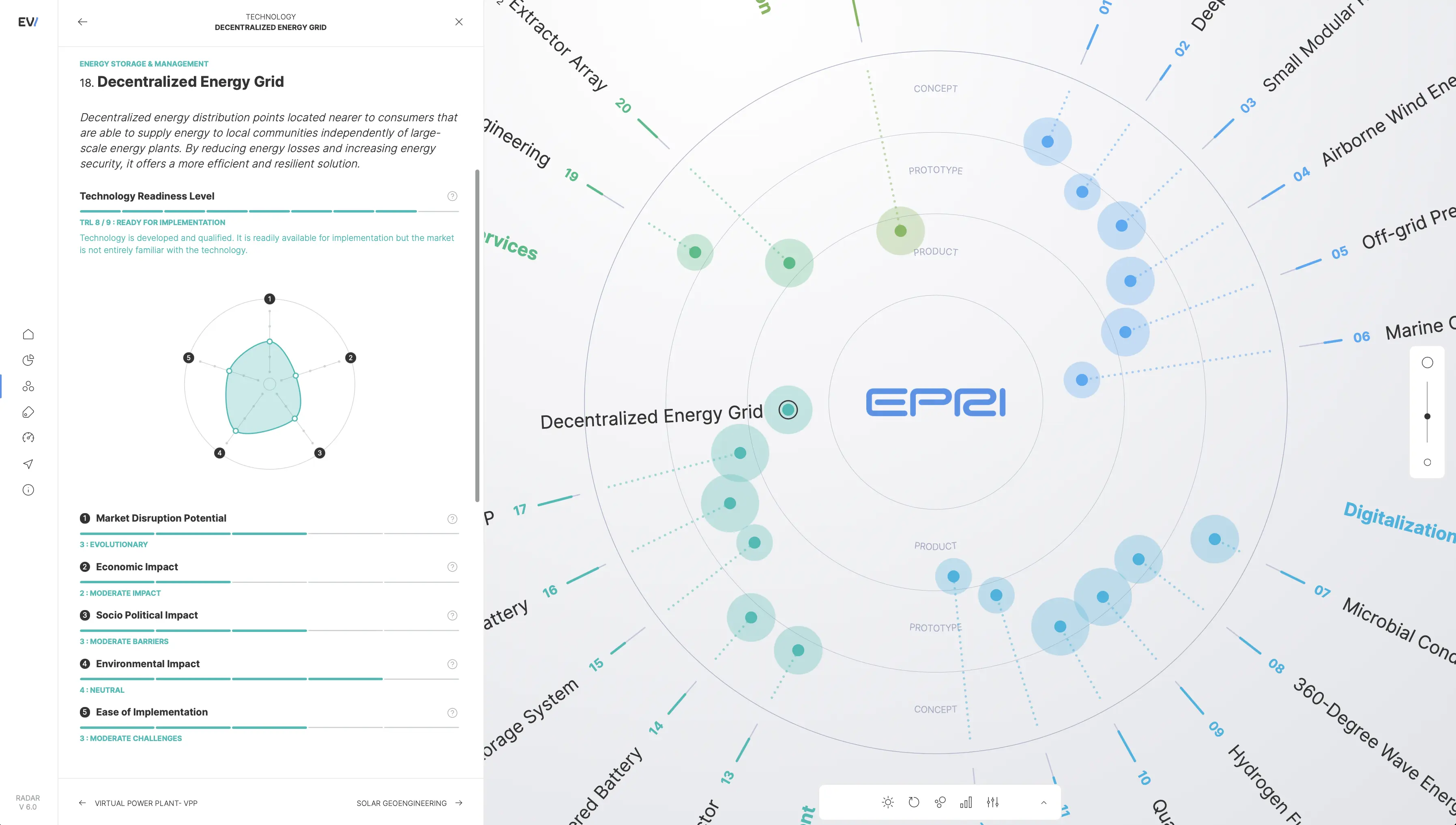Click the reset rotation icon in bottom toolbar
The width and height of the screenshot is (1456, 825).
point(914,802)
